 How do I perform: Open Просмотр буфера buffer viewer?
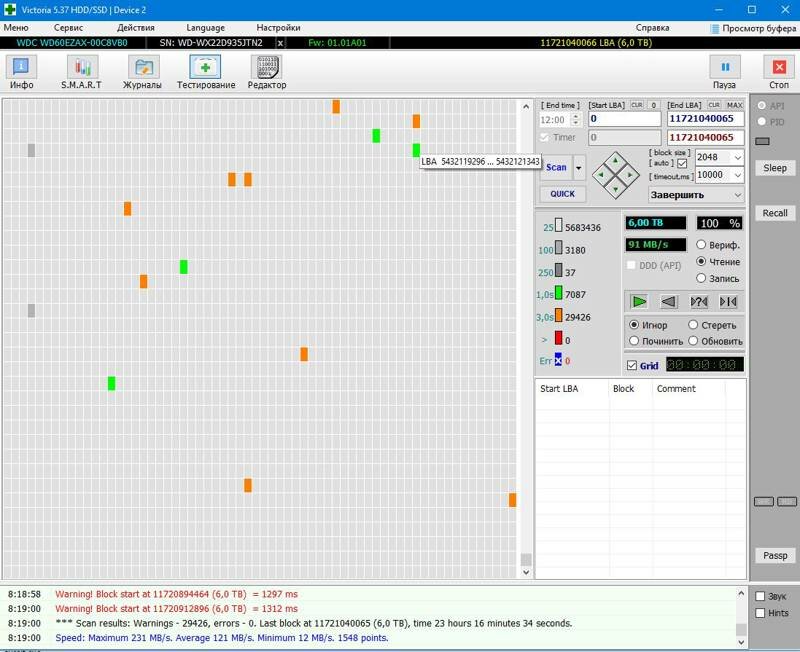point(753,28)
